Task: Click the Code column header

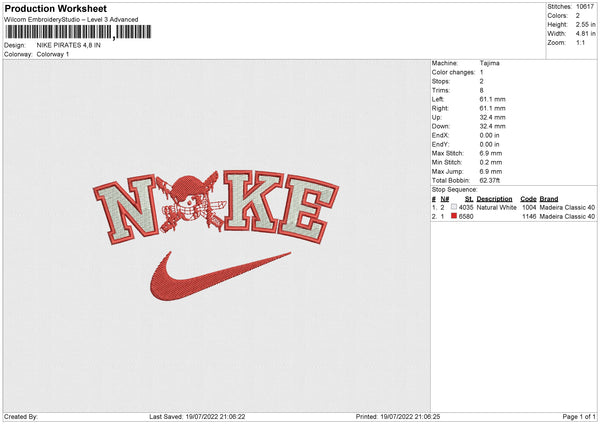Action: pos(528,199)
